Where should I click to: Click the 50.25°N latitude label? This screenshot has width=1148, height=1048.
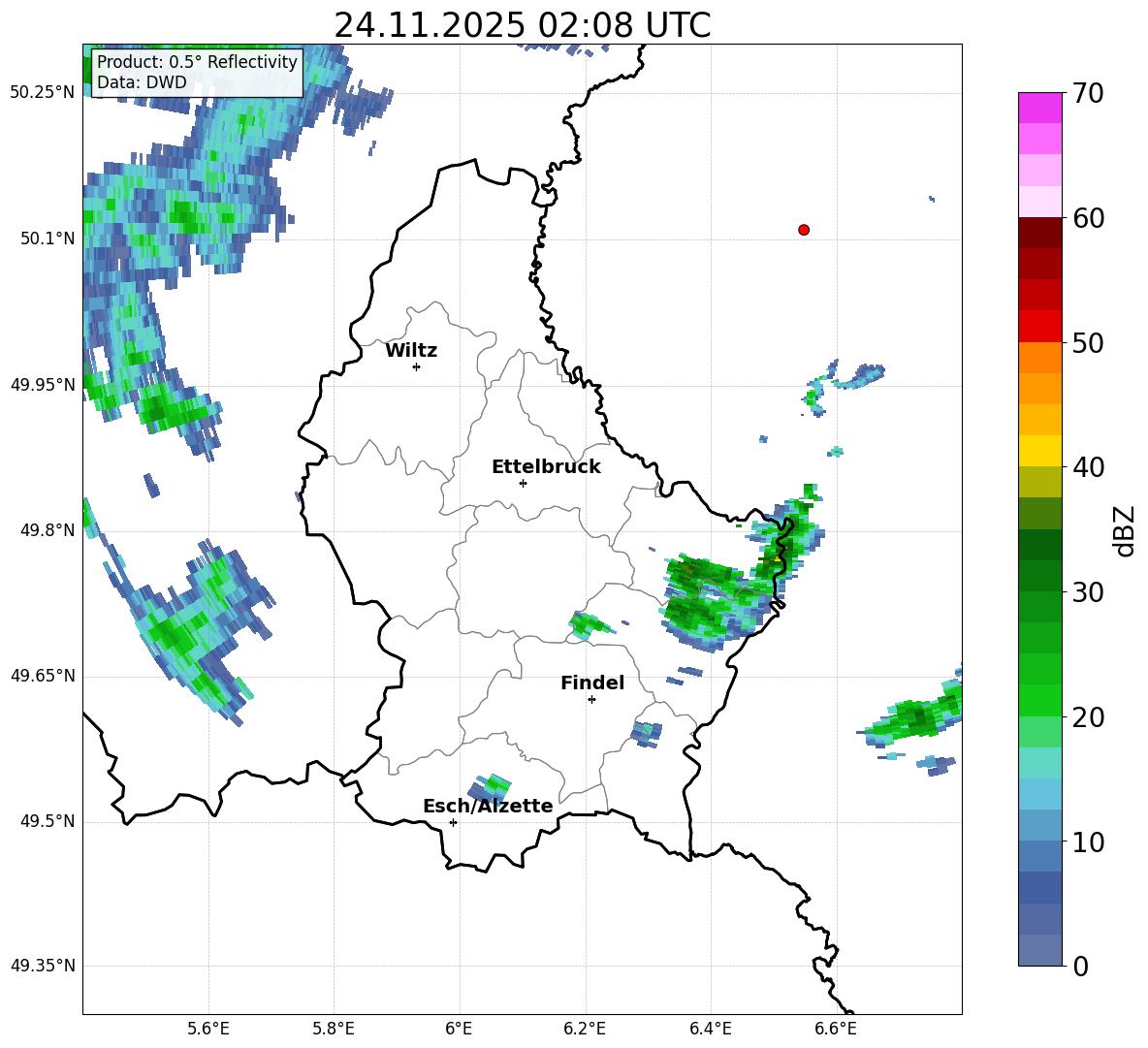pos(43,93)
